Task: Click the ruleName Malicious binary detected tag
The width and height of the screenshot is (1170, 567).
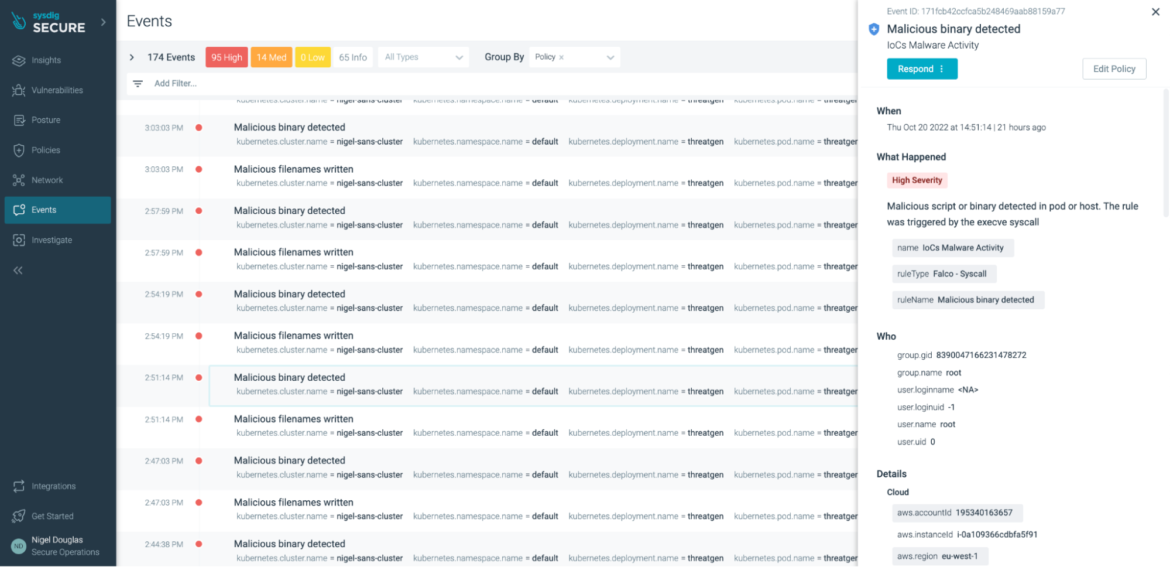Action: click(968, 300)
